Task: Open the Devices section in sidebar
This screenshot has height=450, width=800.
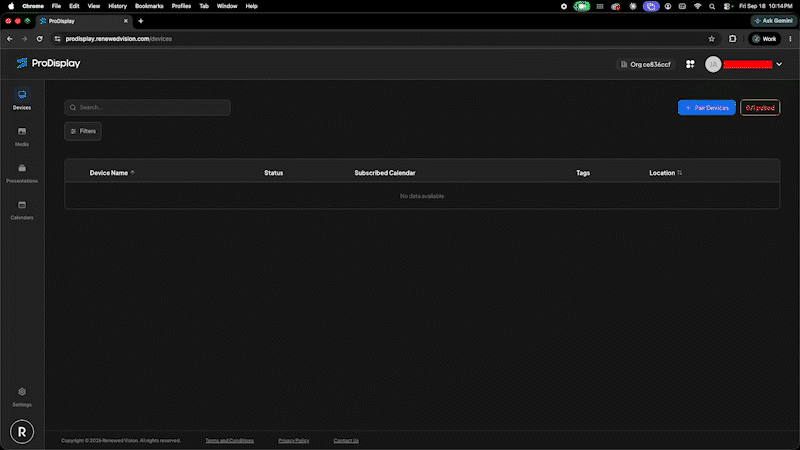Action: (22, 99)
